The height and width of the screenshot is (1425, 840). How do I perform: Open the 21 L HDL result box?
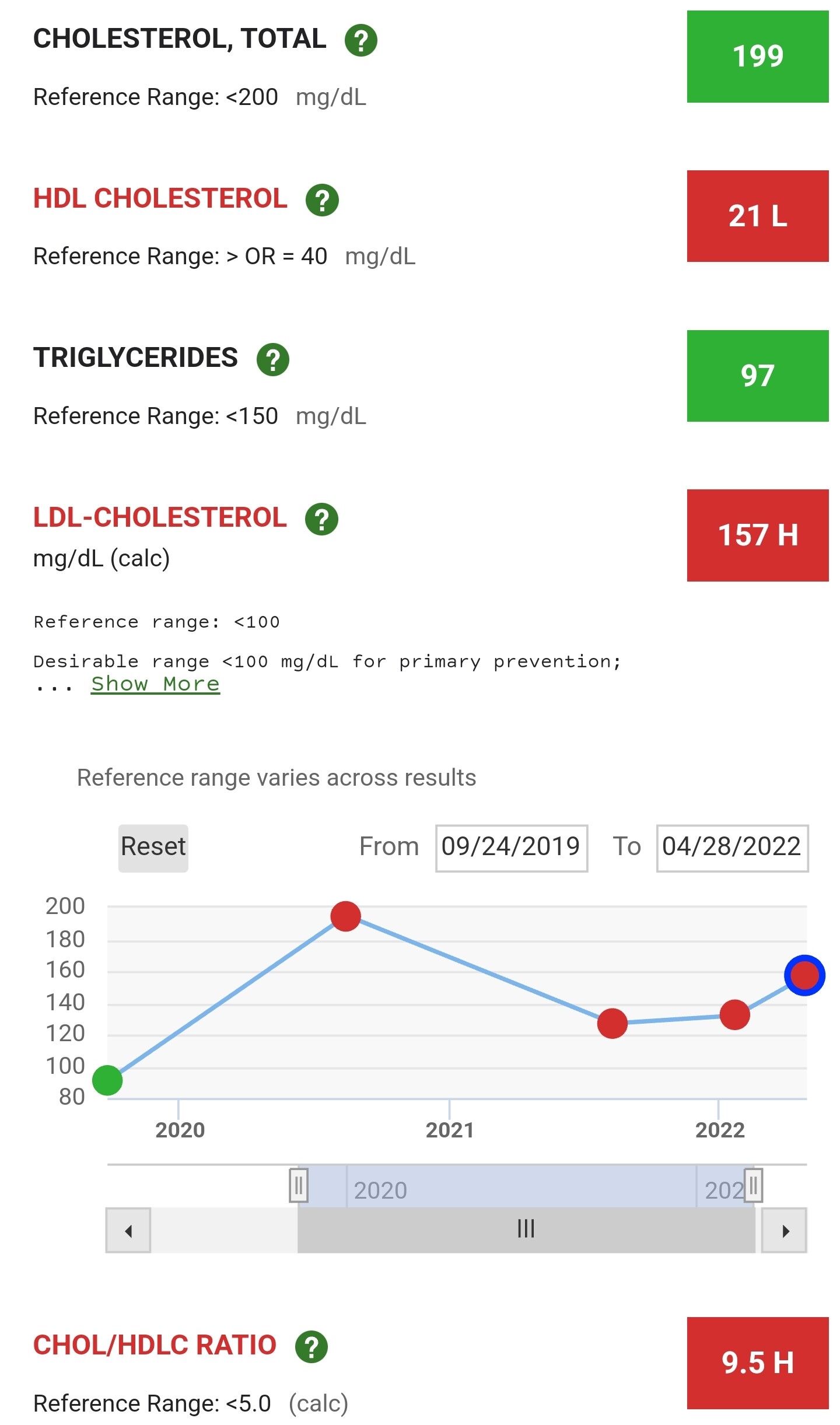point(757,216)
